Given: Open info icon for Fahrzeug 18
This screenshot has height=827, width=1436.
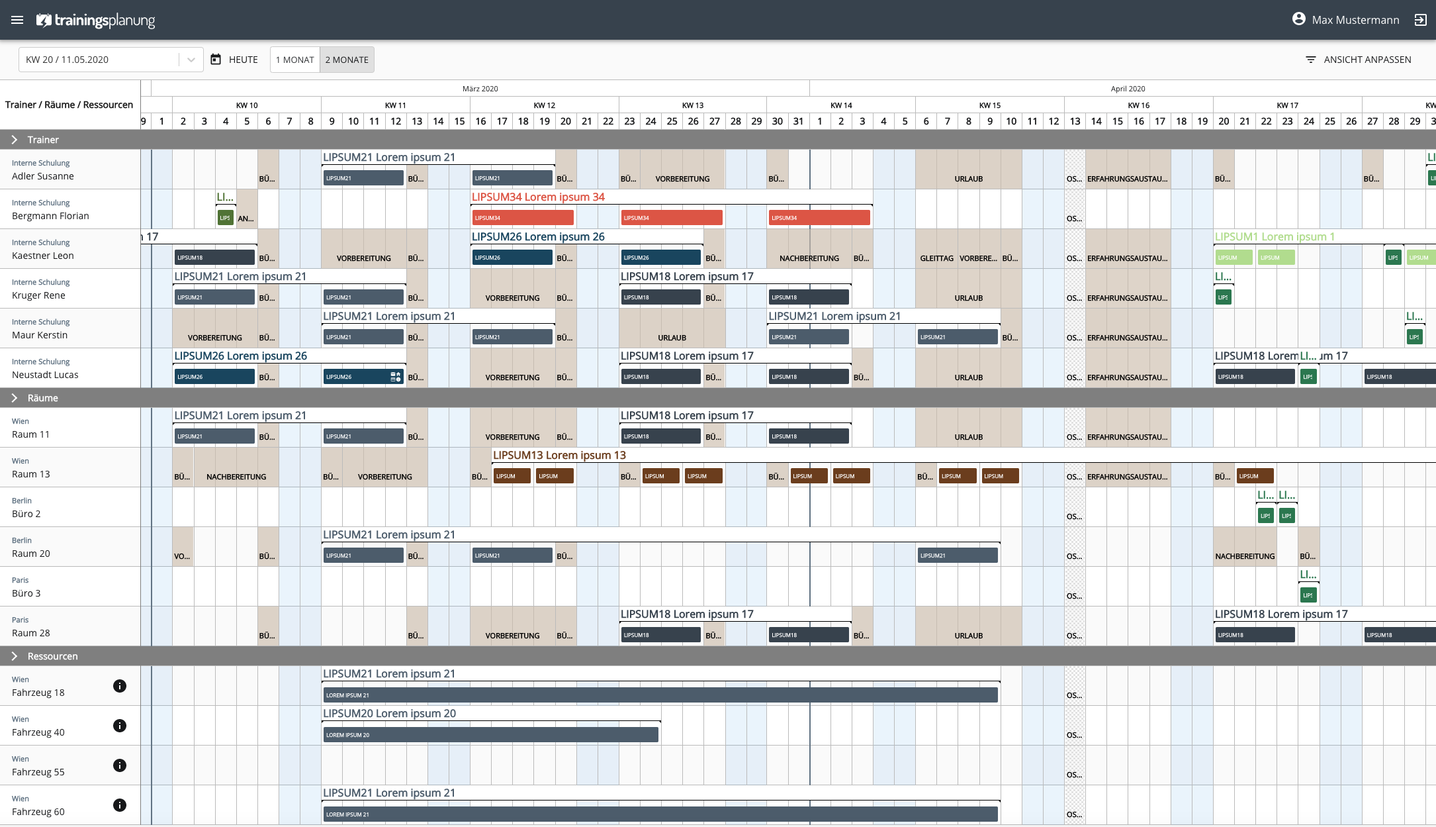Looking at the screenshot, I should coord(120,686).
